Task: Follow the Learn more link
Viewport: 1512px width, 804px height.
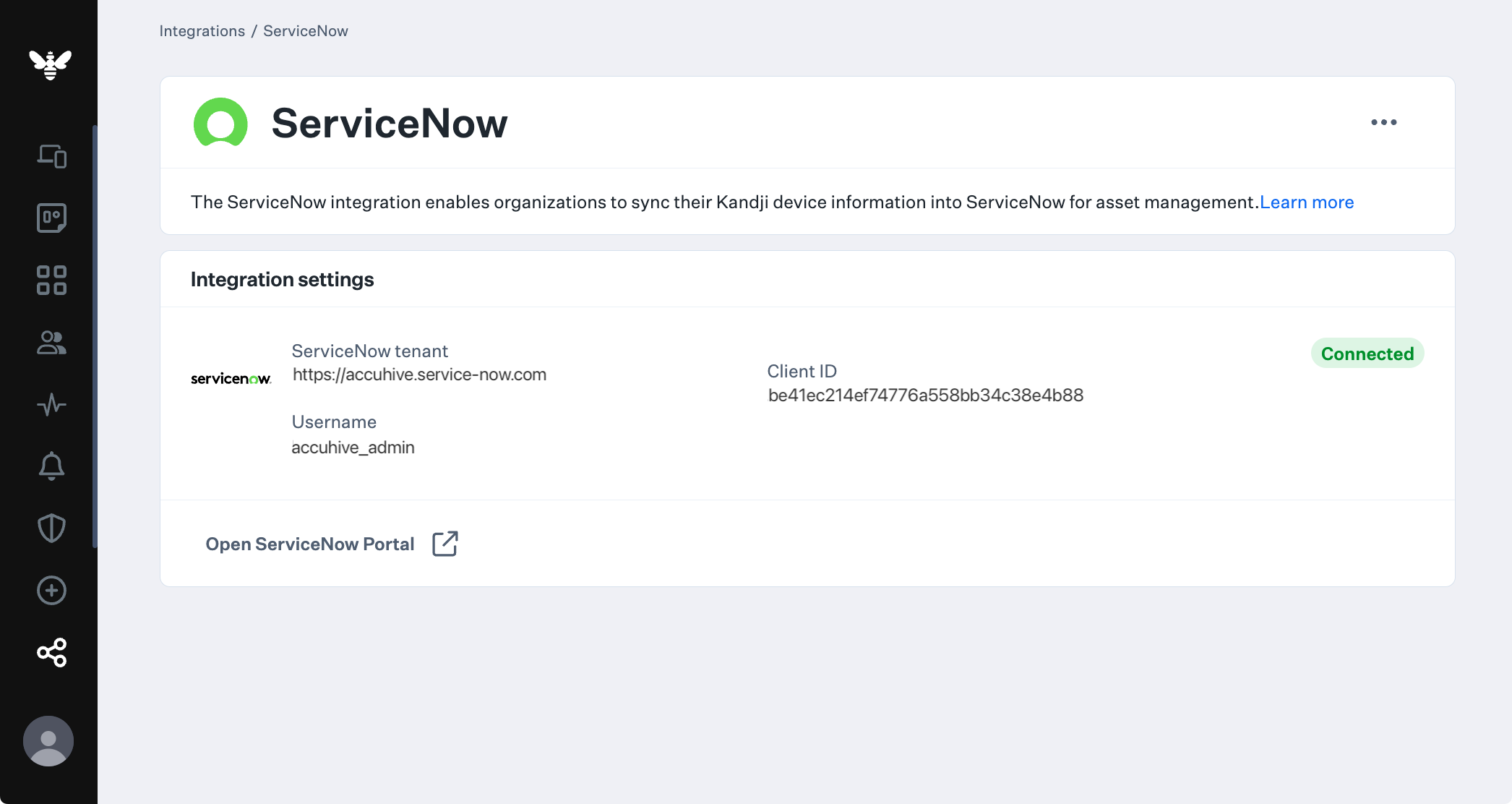Action: [x=1306, y=202]
